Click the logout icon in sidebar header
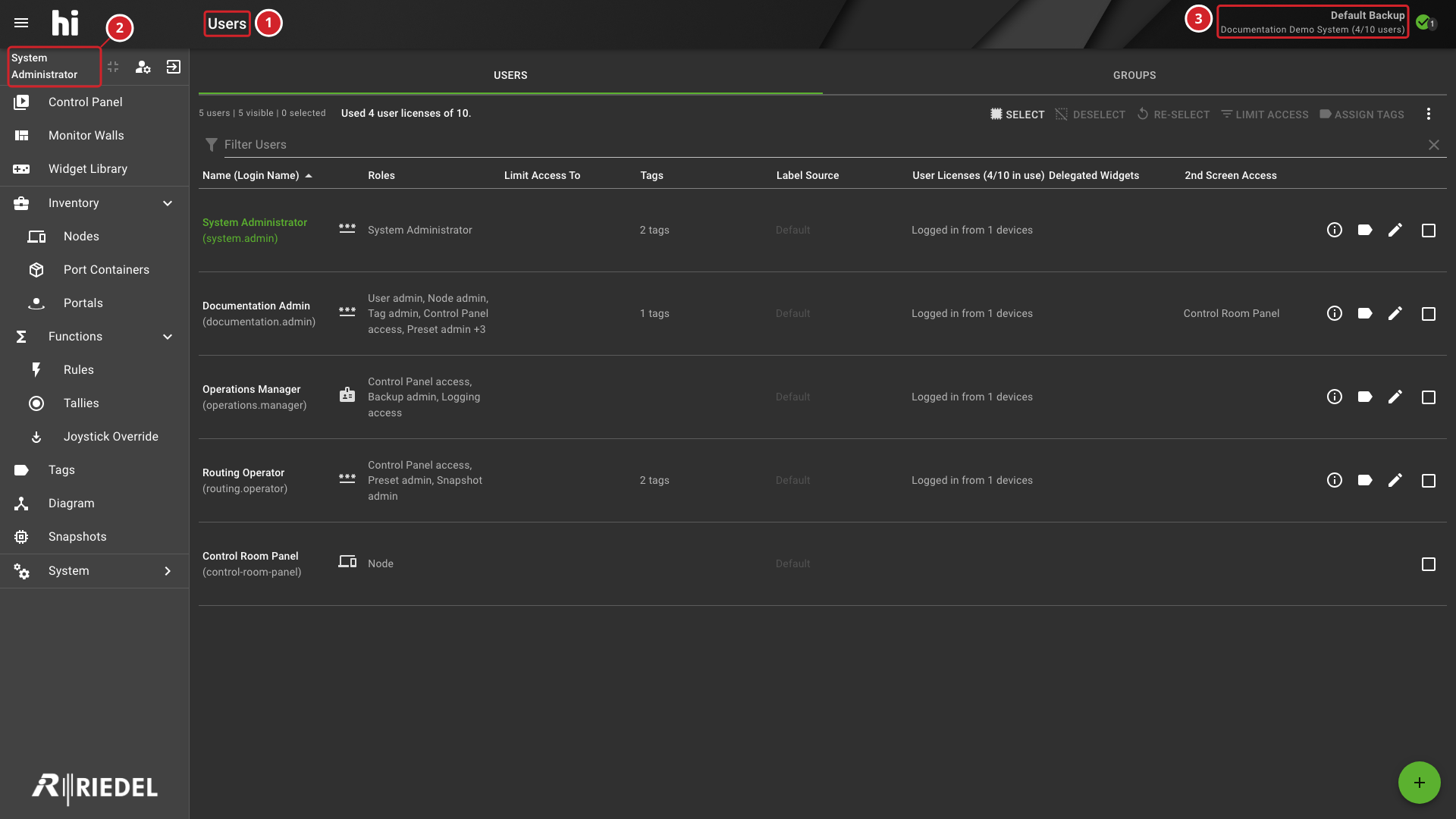 174,67
